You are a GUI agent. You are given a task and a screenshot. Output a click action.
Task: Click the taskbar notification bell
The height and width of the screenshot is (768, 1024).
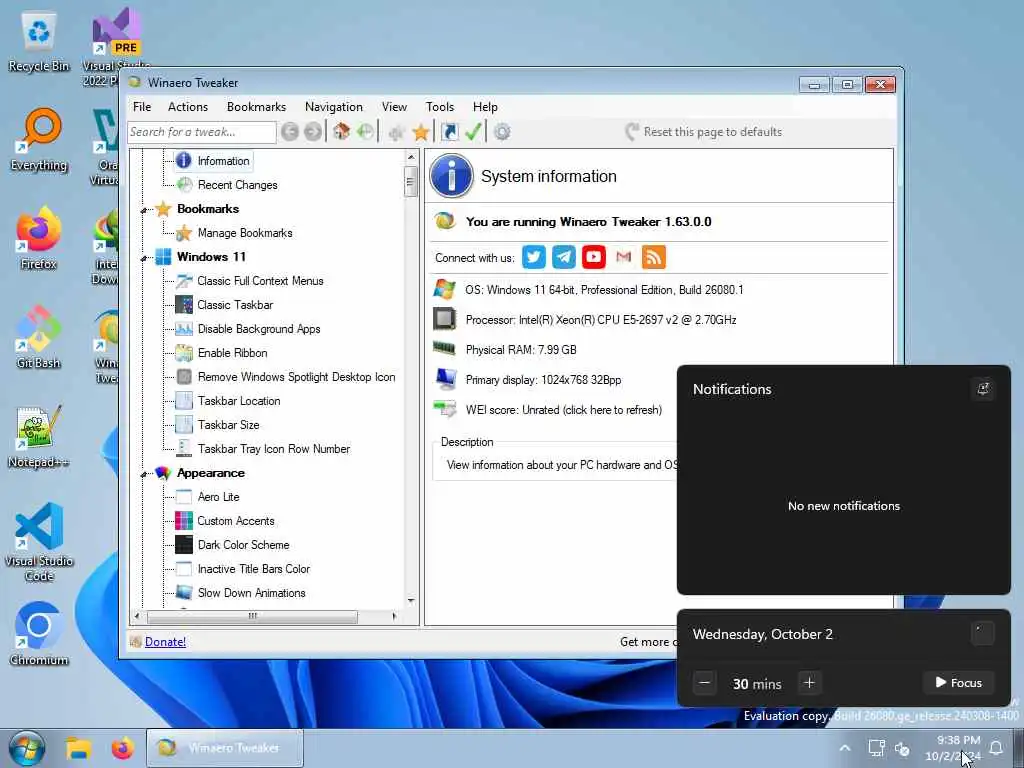(997, 748)
